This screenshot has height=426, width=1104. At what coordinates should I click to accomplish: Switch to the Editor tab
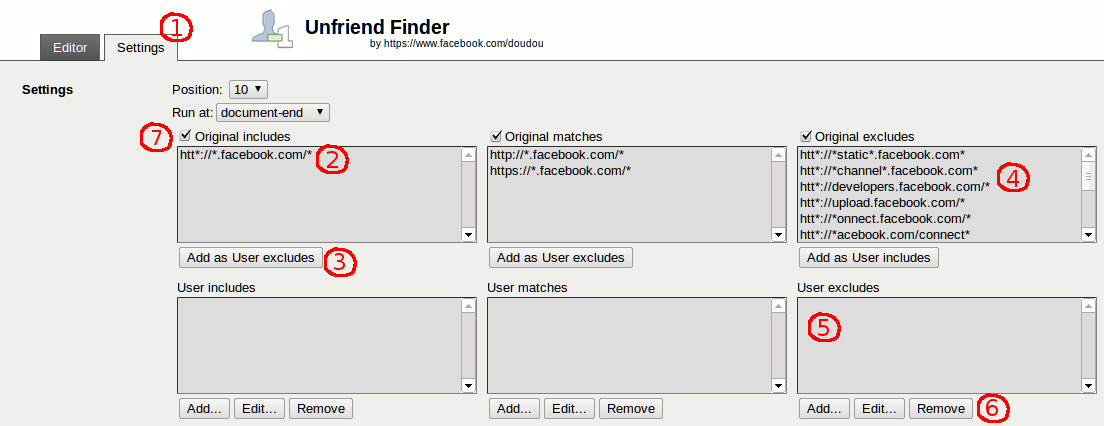(x=69, y=47)
